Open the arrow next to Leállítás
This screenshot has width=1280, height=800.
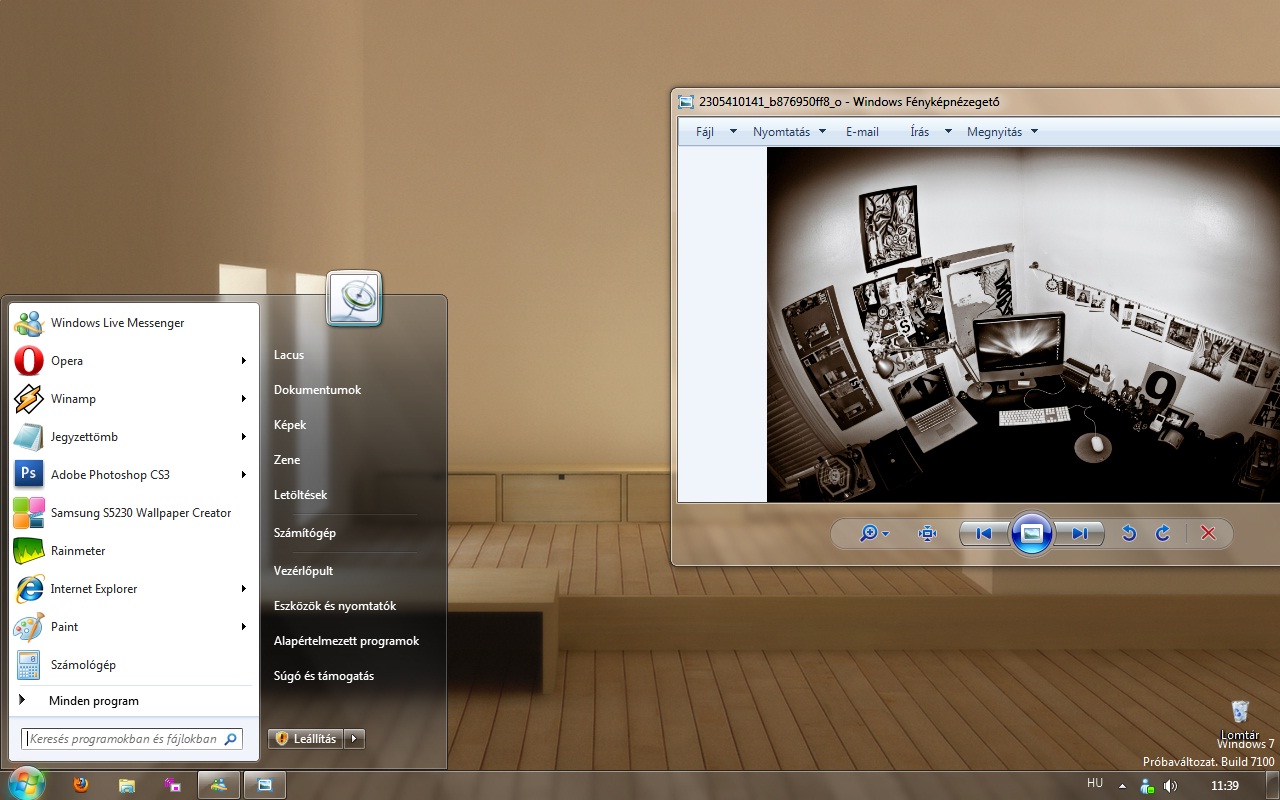click(x=354, y=739)
